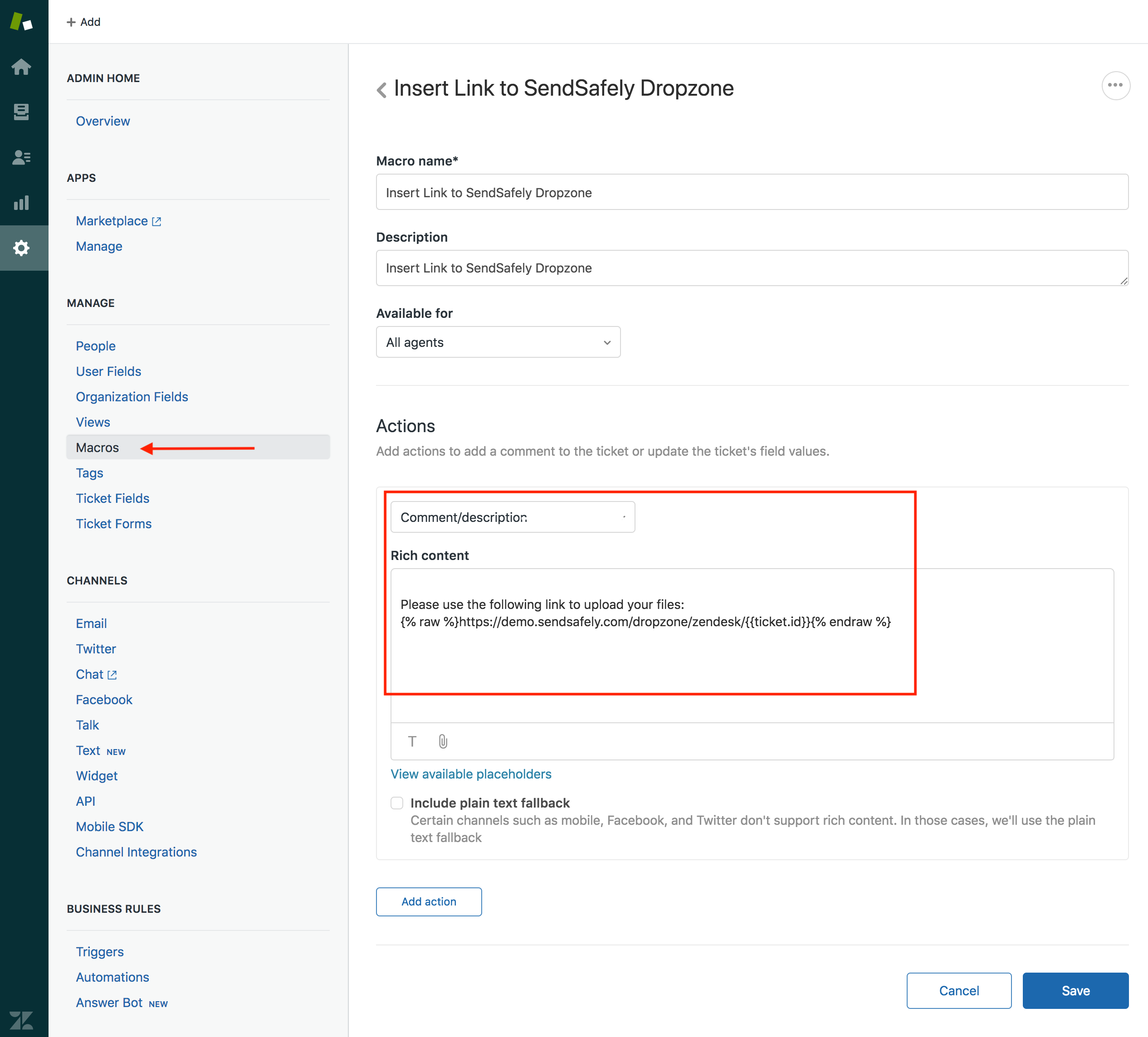Click the Zendesk Support product icon

pyautogui.click(x=21, y=22)
